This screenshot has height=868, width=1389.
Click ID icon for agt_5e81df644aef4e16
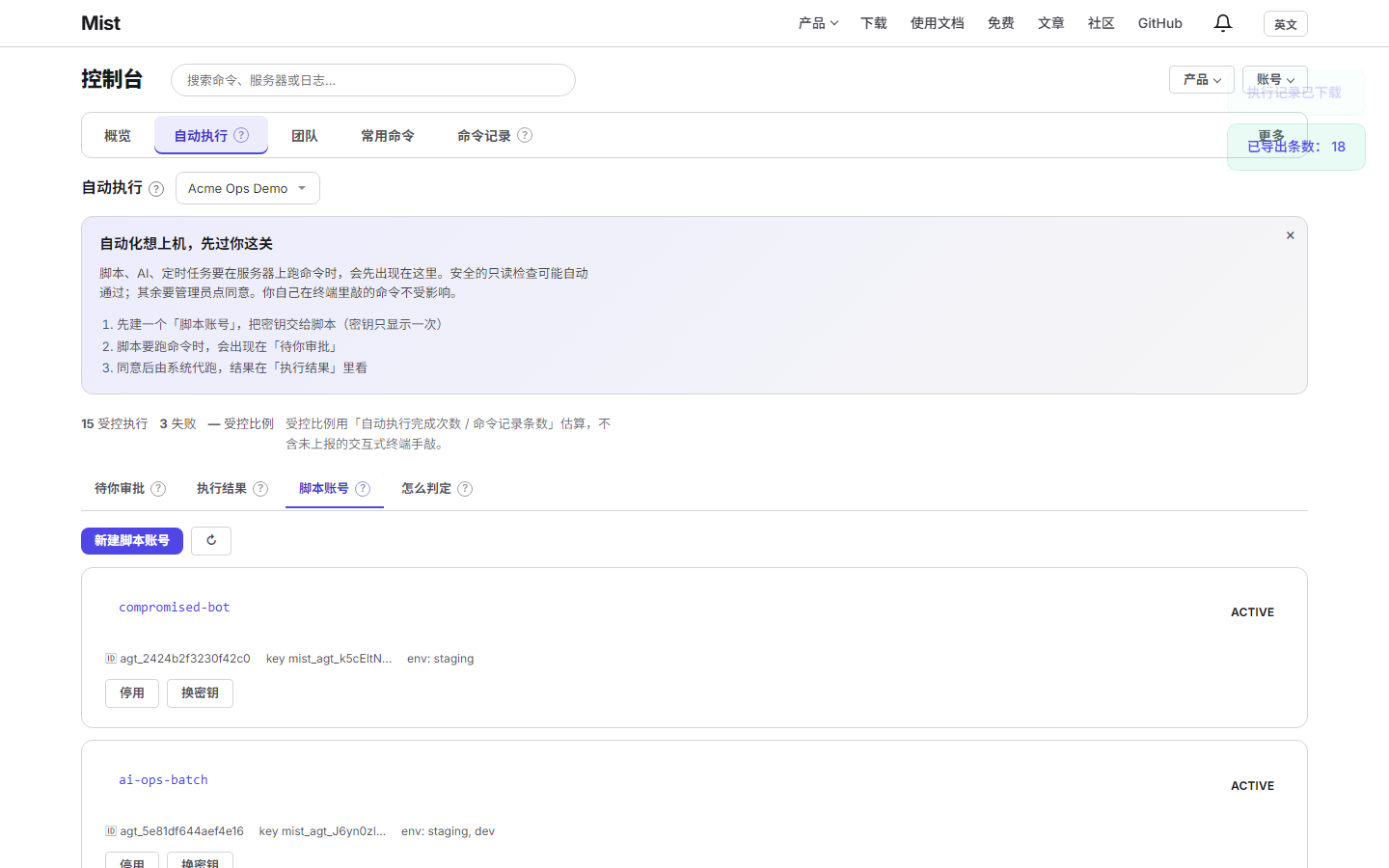pyautogui.click(x=111, y=831)
